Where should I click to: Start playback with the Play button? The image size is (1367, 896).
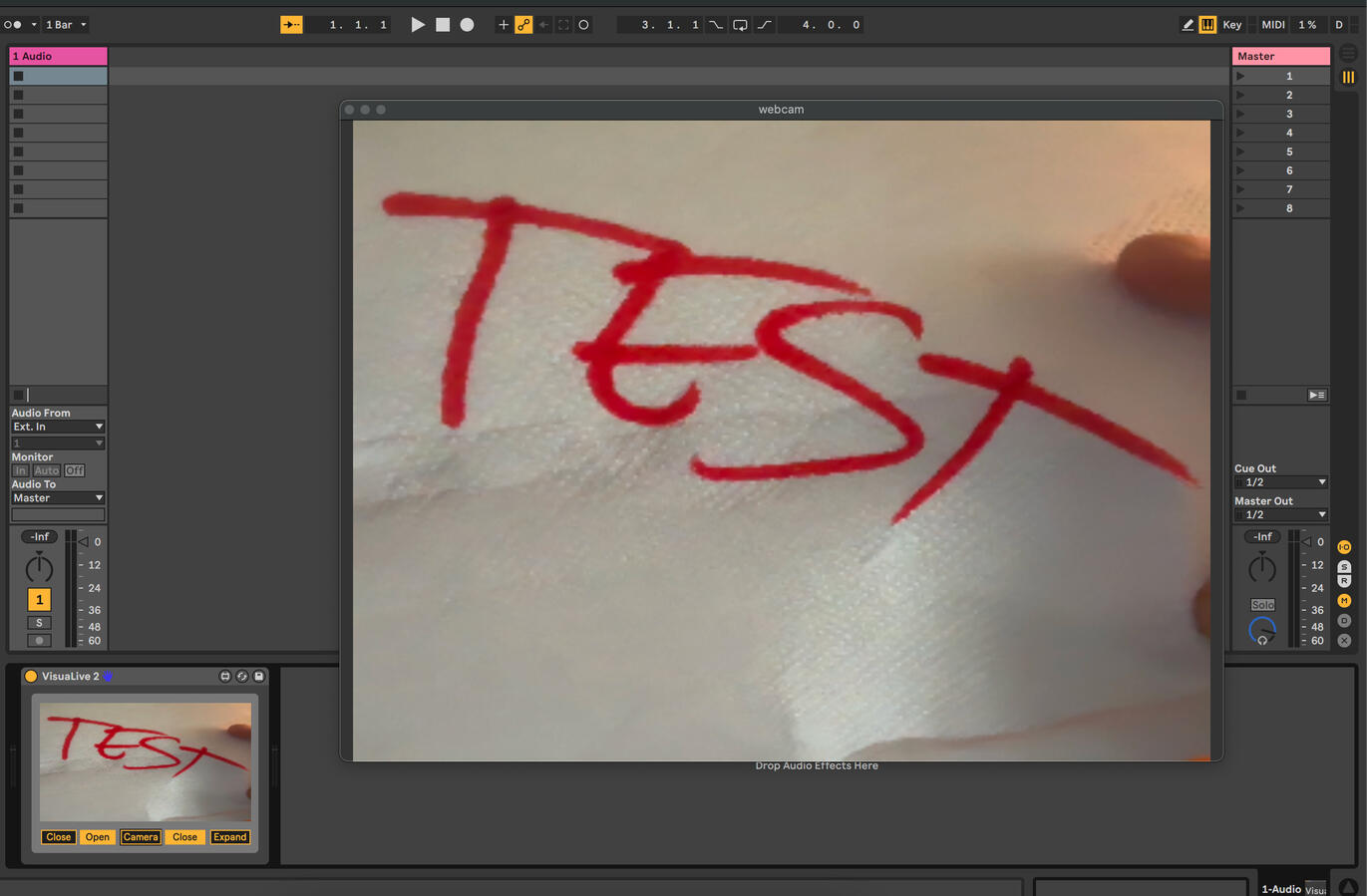[x=418, y=25]
